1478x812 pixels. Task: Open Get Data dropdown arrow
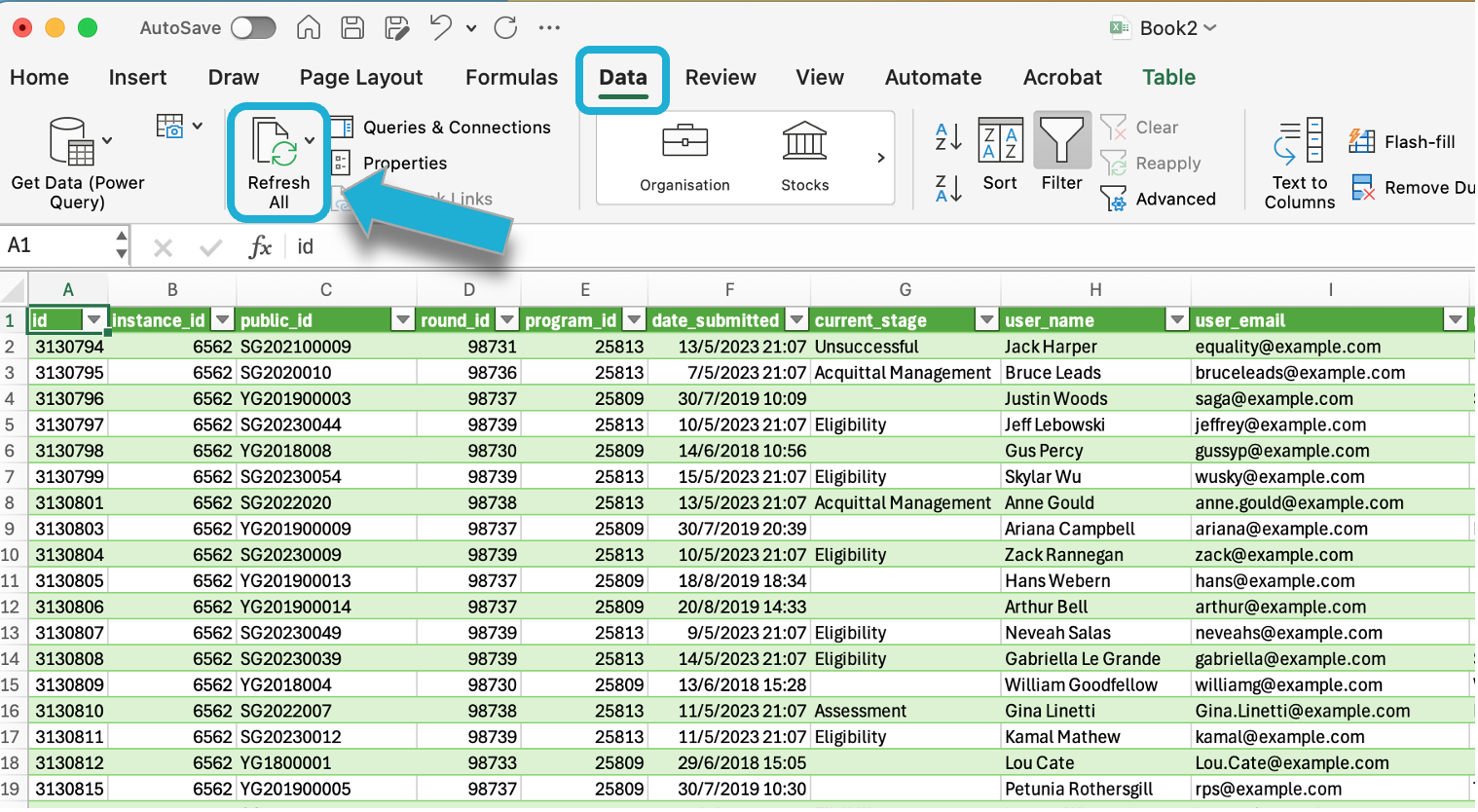pos(107,140)
